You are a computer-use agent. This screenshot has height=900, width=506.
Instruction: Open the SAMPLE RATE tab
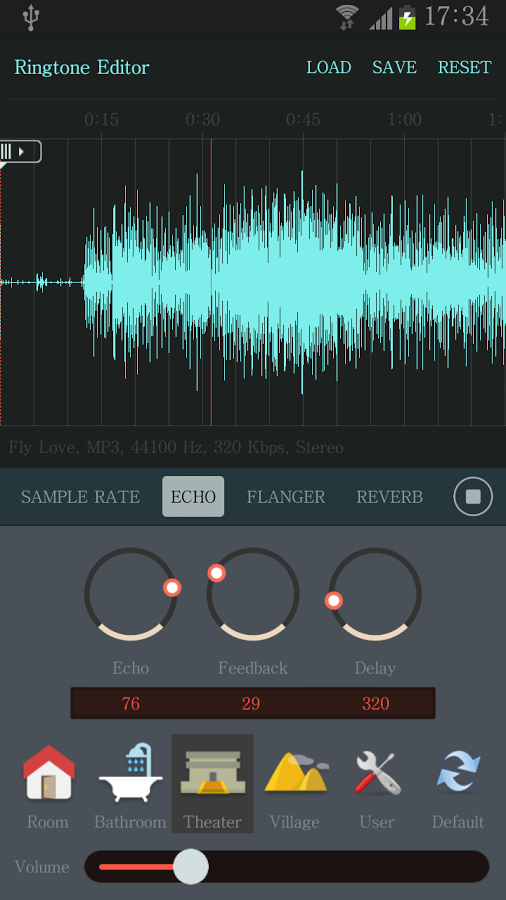pos(80,497)
